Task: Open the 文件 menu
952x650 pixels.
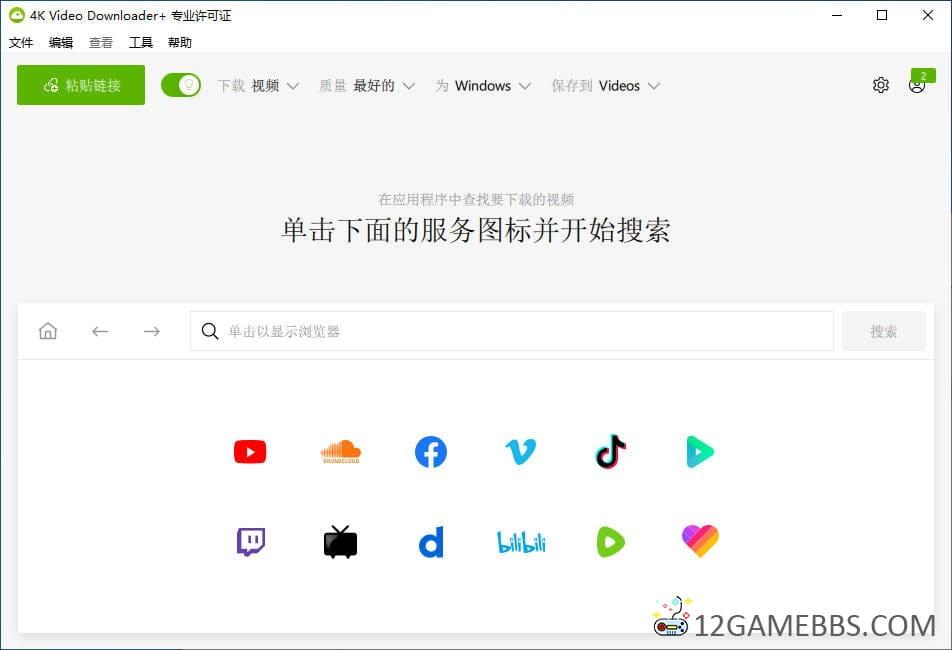Action: pyautogui.click(x=21, y=43)
